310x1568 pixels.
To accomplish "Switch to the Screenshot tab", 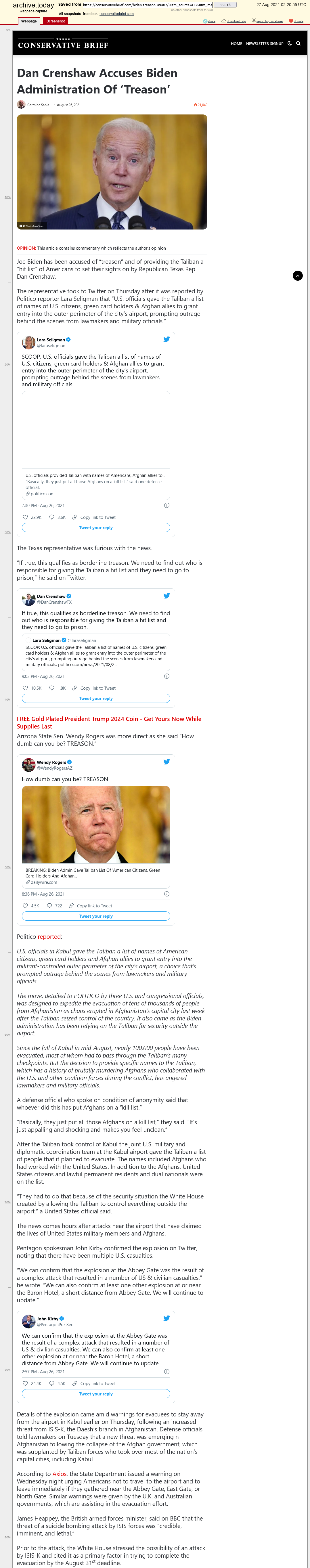I will (56, 21).
